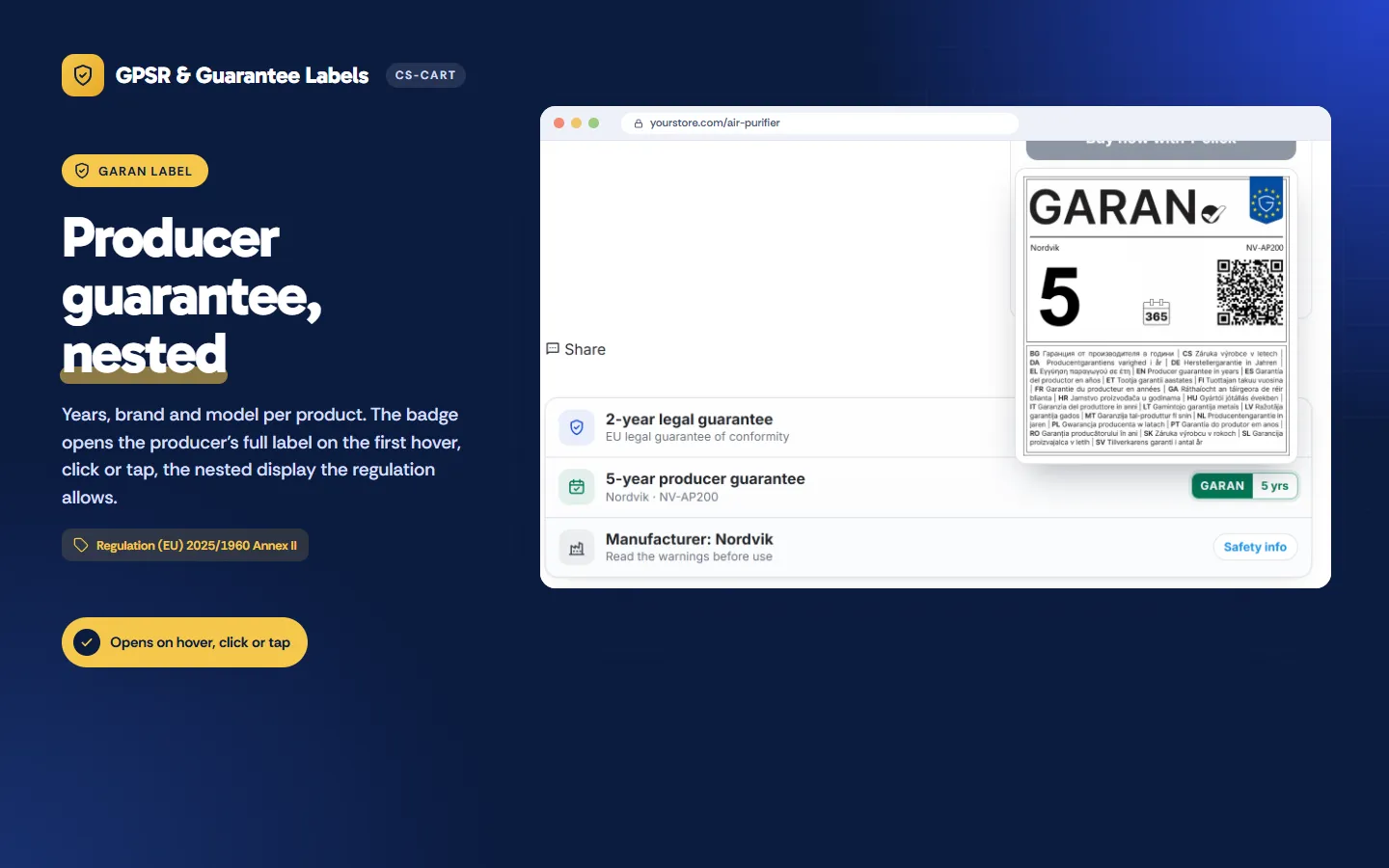Image resolution: width=1389 pixels, height=868 pixels.
Task: Open Regulation (EU) 2025/1960 Annex II tag
Action: pyautogui.click(x=185, y=545)
